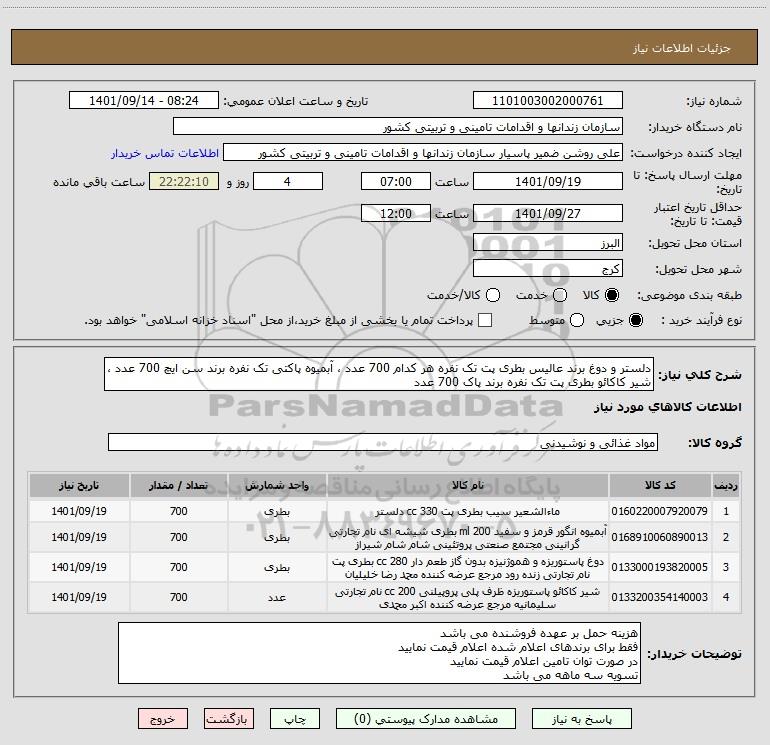Click the کد کالا column header
The height and width of the screenshot is (745, 770).
[x=660, y=485]
